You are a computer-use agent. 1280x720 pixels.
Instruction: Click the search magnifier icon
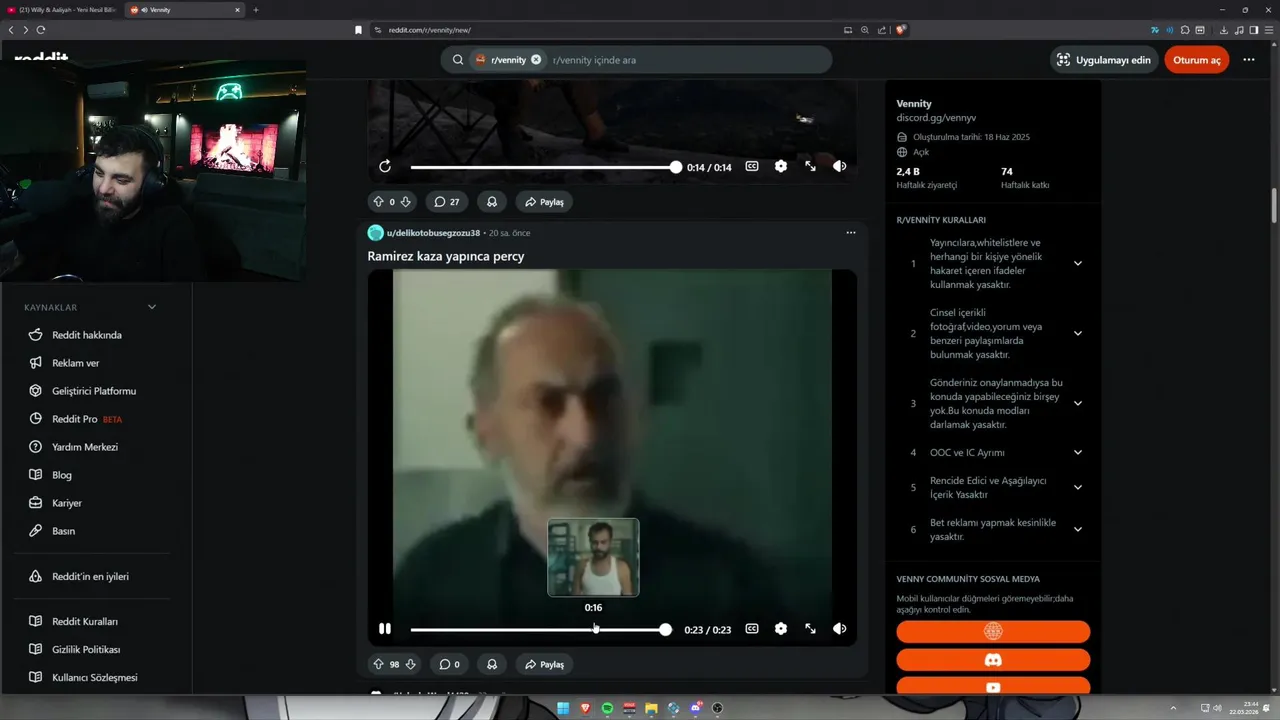(458, 60)
